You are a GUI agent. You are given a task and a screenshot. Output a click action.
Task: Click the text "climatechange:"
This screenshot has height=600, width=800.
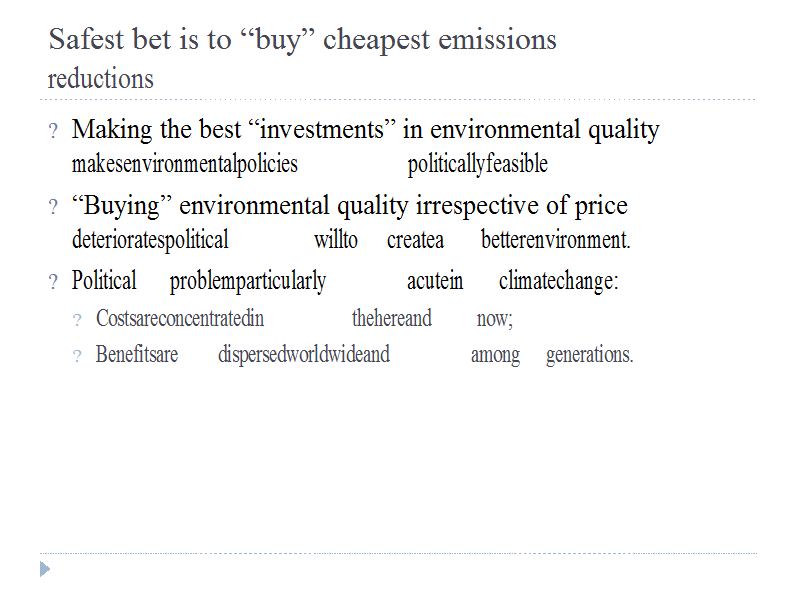559,282
